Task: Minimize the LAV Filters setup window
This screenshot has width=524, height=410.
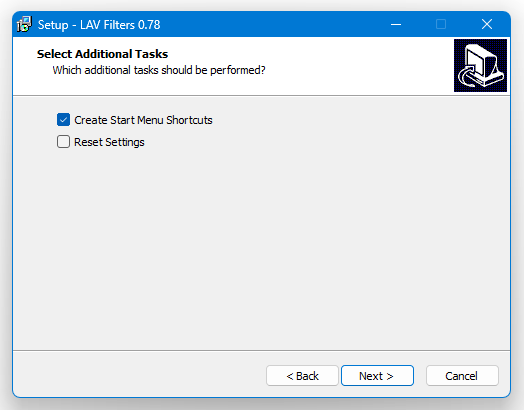Action: click(396, 24)
